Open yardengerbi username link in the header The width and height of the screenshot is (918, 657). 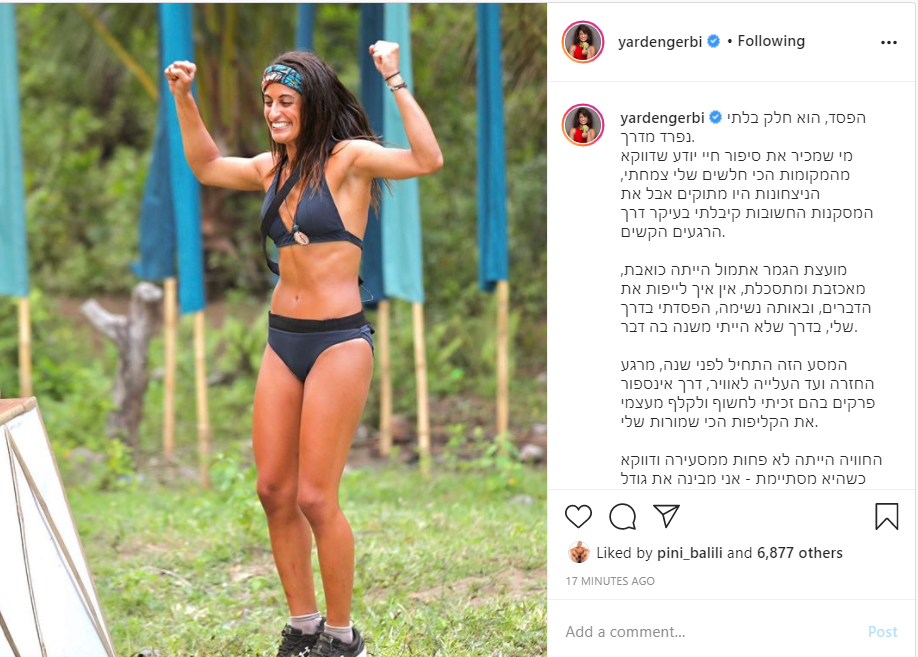[x=660, y=42]
